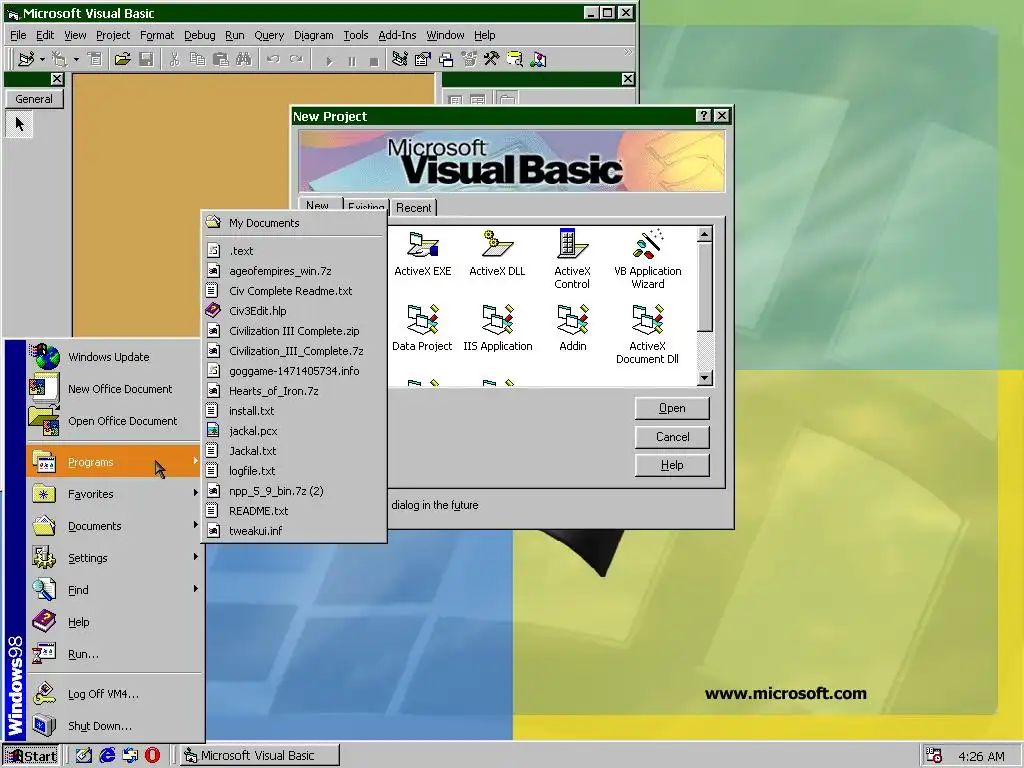Select the Pointer tool in toolbox

(19, 123)
